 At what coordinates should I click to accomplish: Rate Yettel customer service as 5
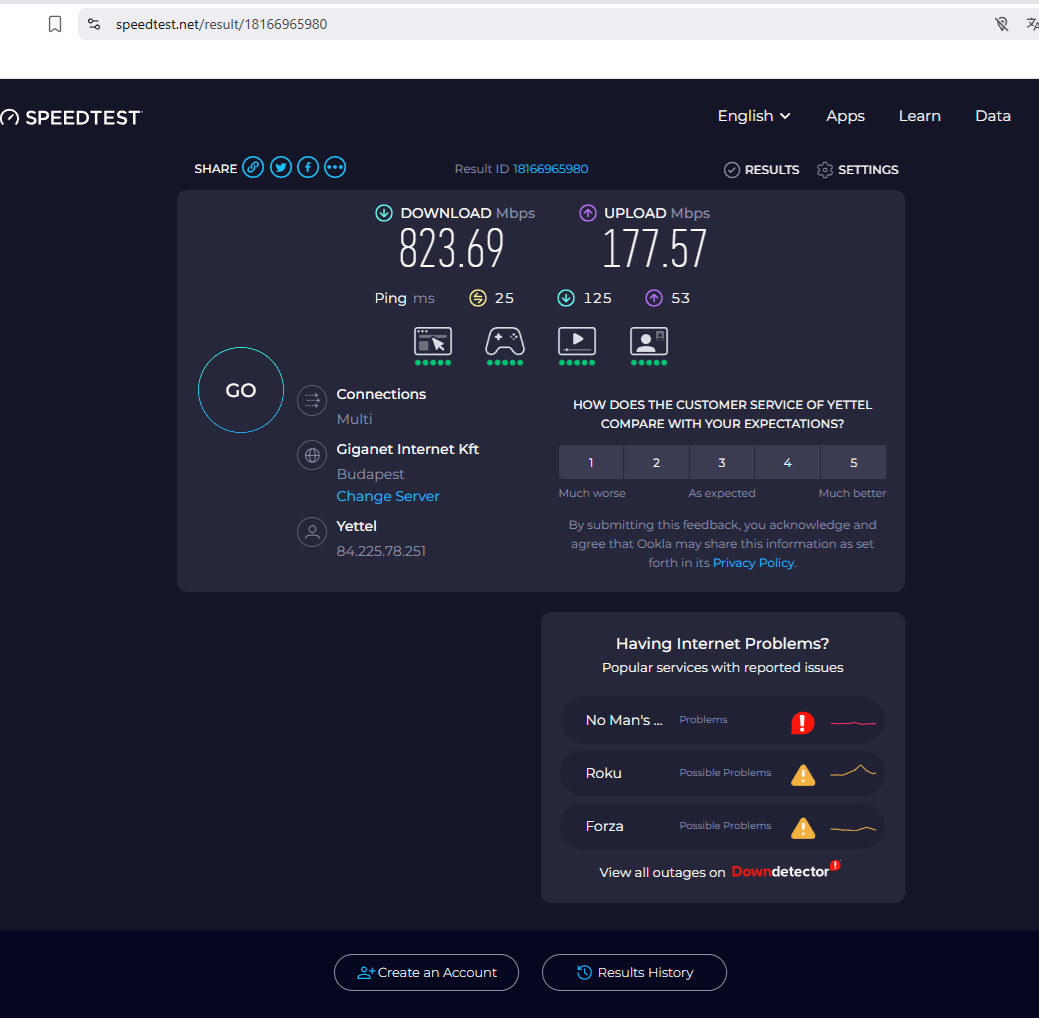coord(853,462)
